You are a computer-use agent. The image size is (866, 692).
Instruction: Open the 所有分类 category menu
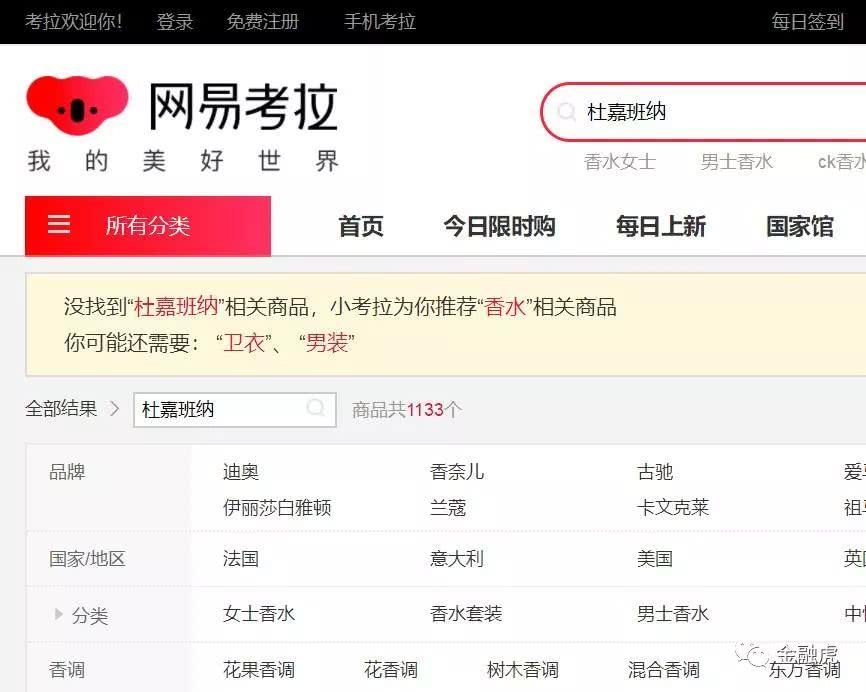click(147, 226)
